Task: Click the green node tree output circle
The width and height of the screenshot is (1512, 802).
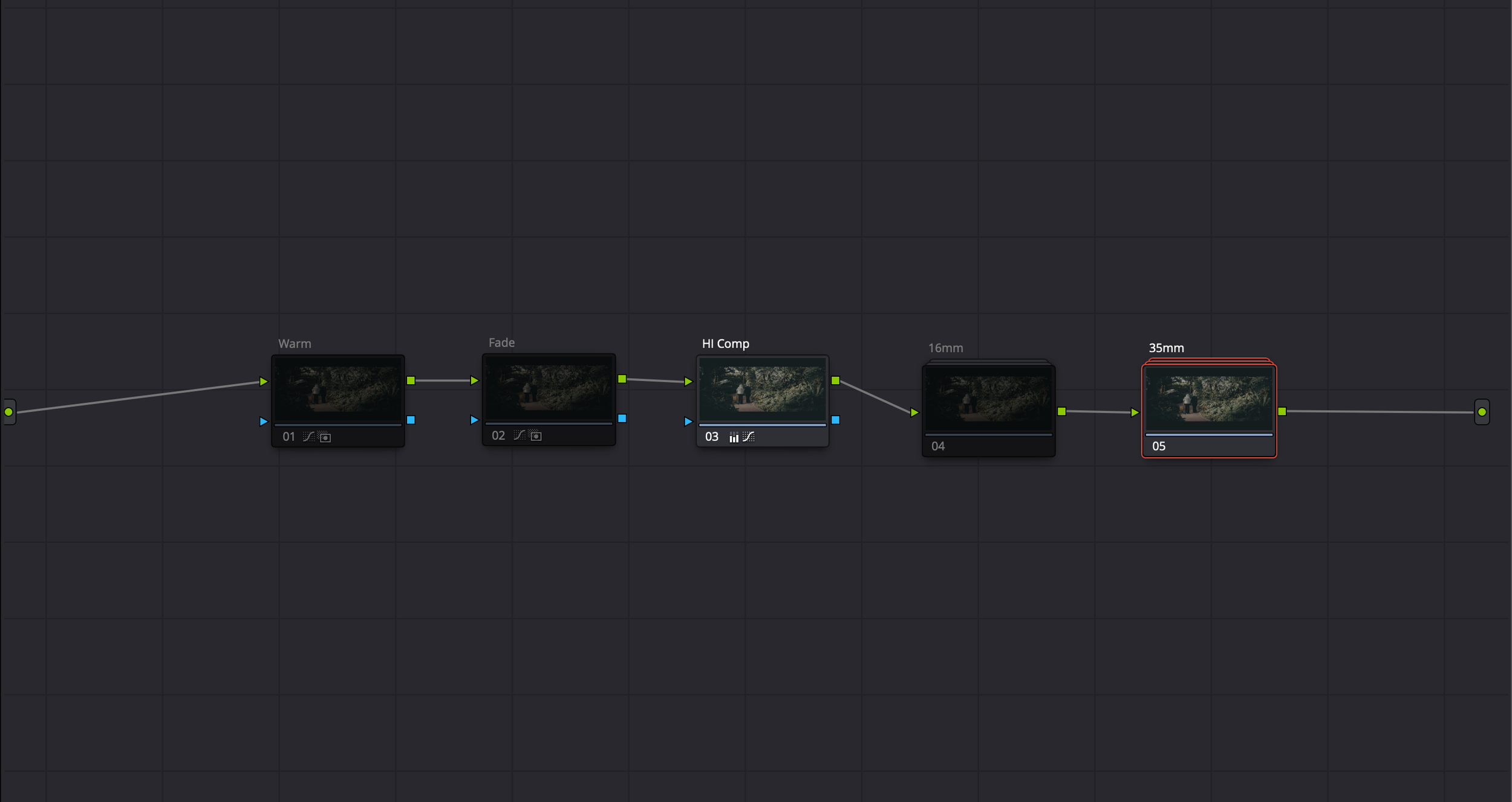Action: click(1482, 412)
